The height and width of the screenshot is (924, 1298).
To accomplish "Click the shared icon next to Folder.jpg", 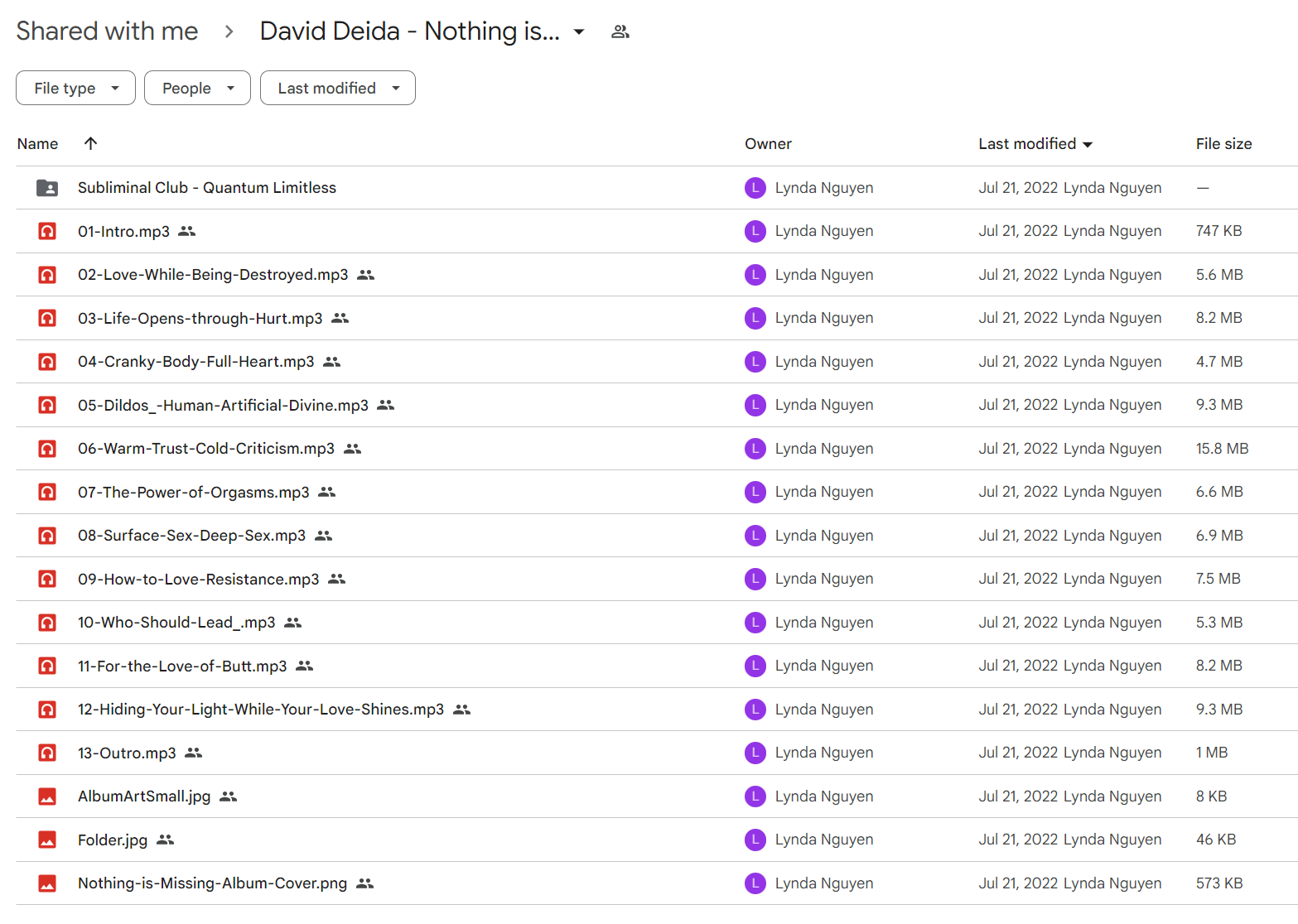I will coord(165,840).
